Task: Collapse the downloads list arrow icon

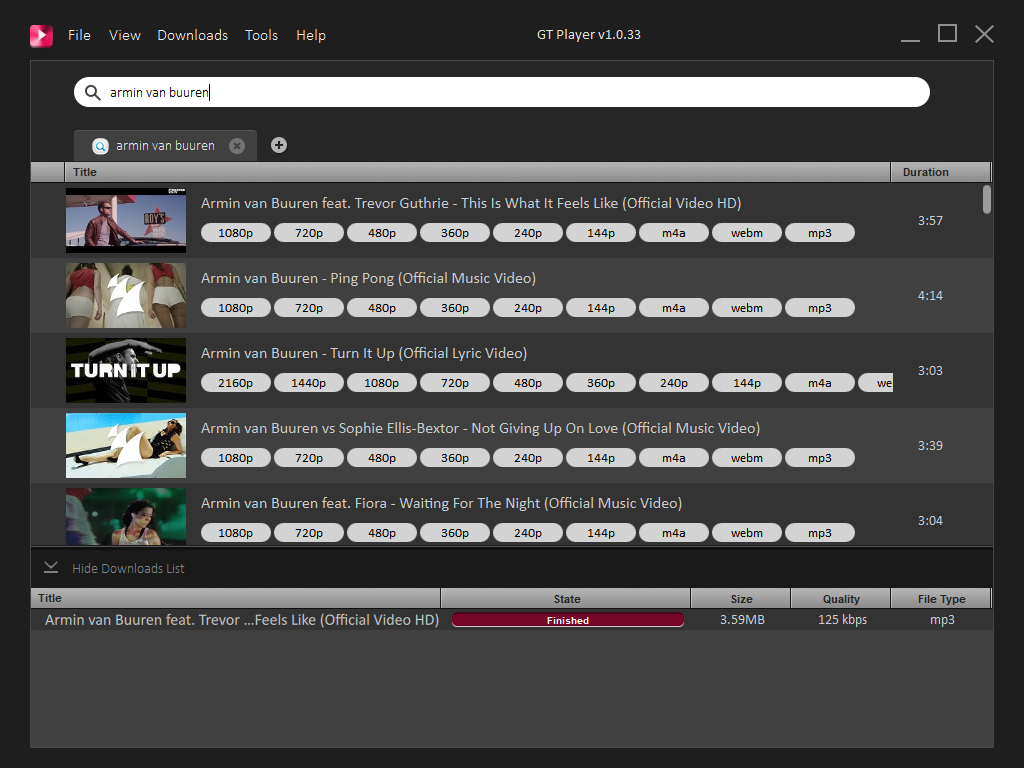Action: coord(51,568)
